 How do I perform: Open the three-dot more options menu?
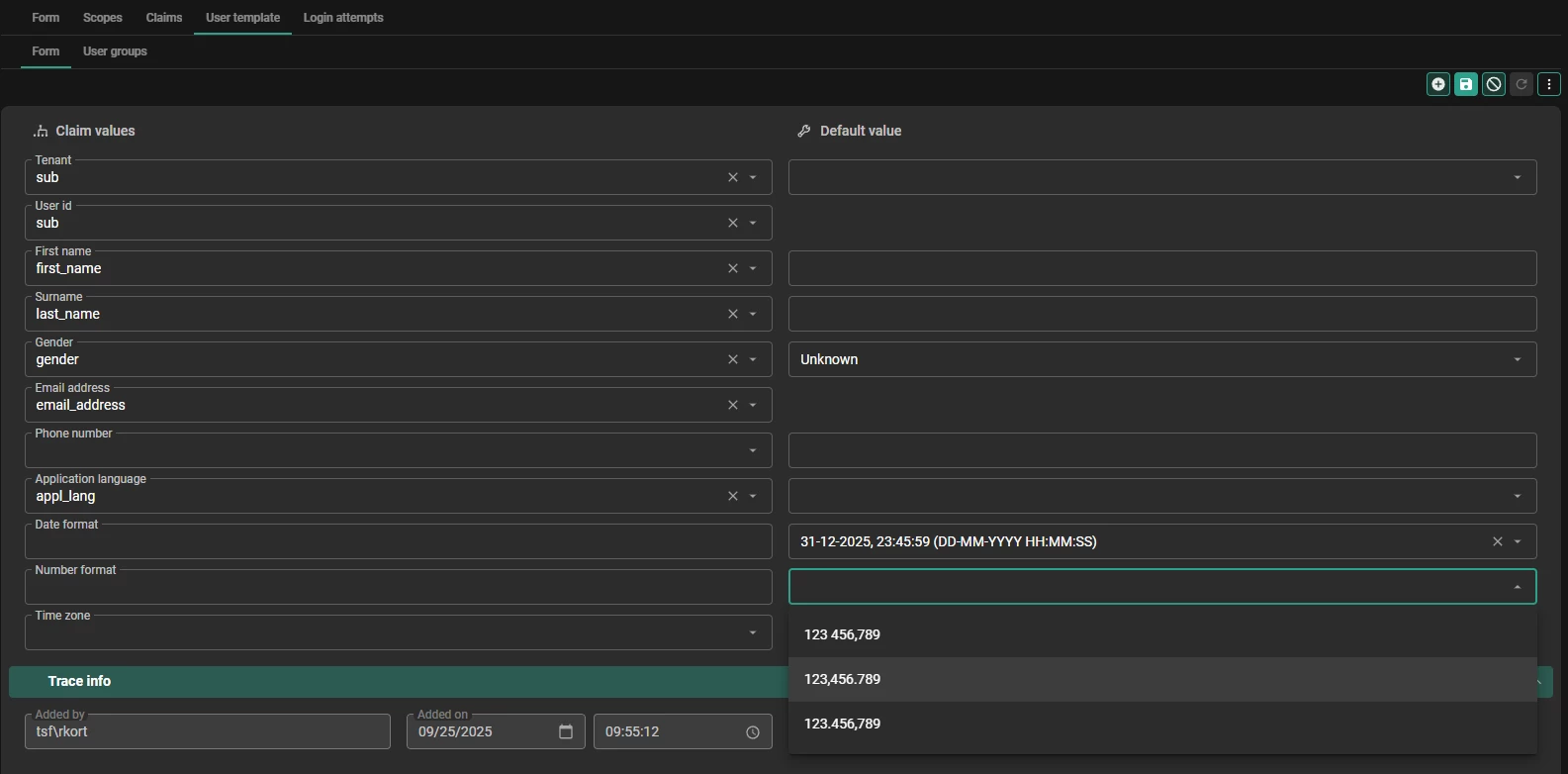point(1549,84)
